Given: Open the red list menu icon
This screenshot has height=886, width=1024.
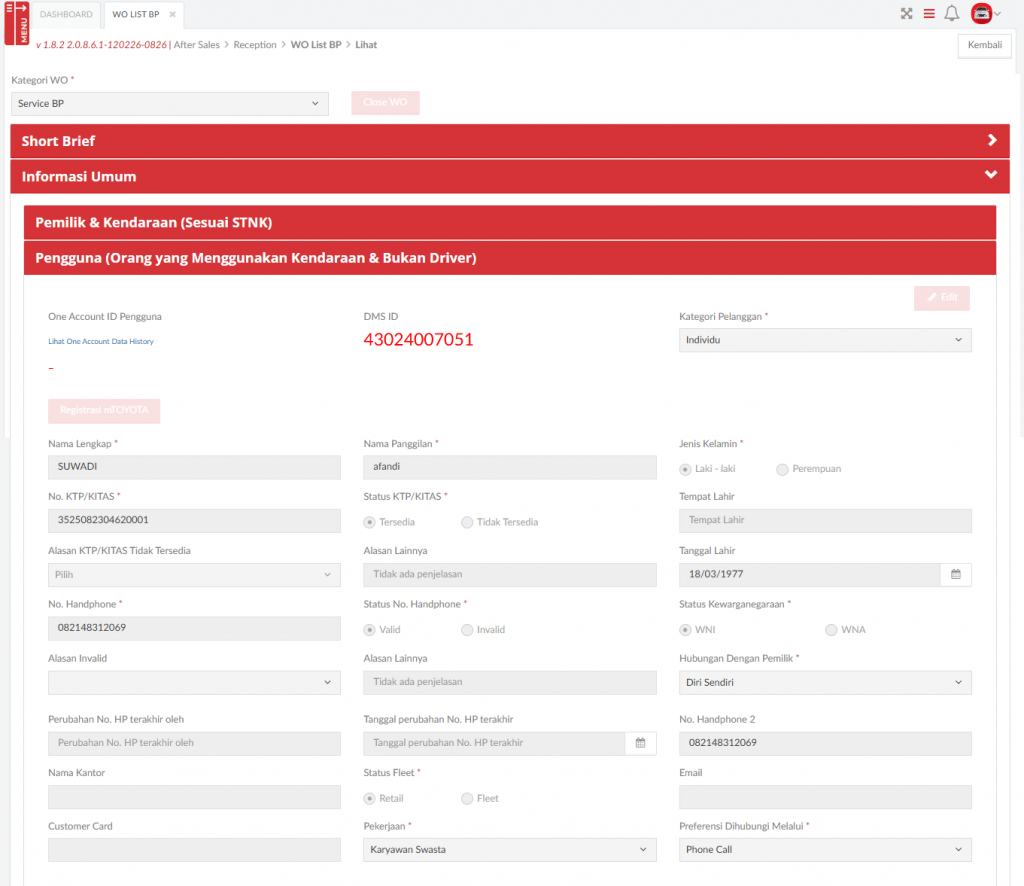Looking at the screenshot, I should pyautogui.click(x=929, y=14).
